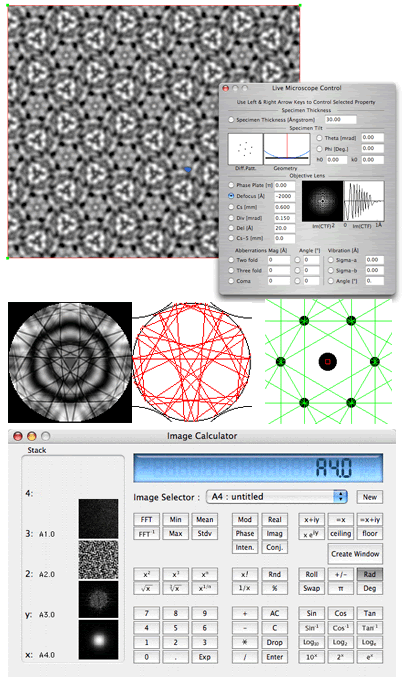This screenshot has width=403, height=682.
Task: Enable the Theta [mrad] radio option
Action: (x=320, y=138)
